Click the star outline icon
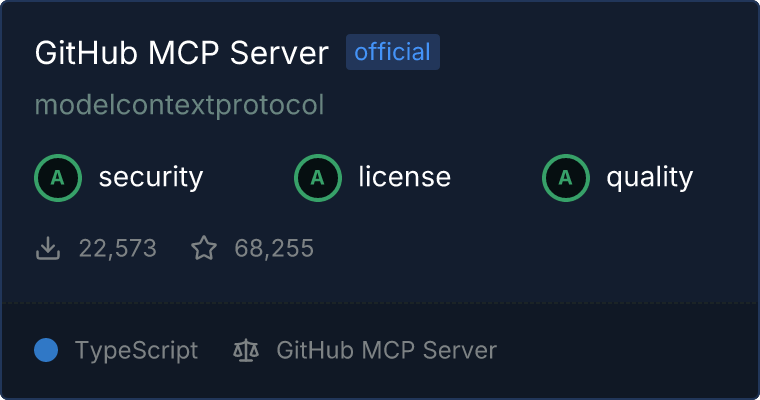 [x=204, y=248]
